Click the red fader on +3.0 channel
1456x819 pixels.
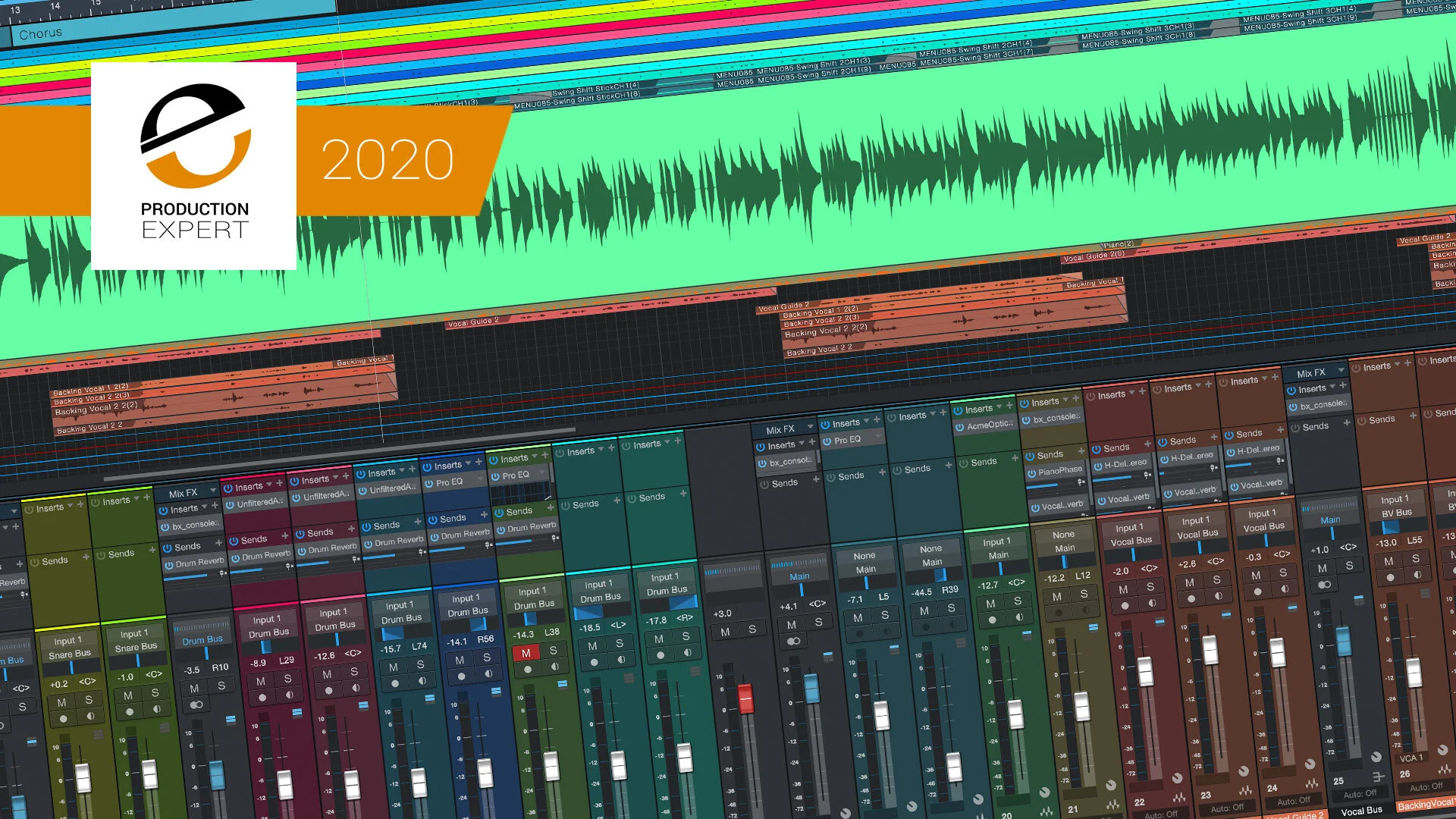[745, 698]
